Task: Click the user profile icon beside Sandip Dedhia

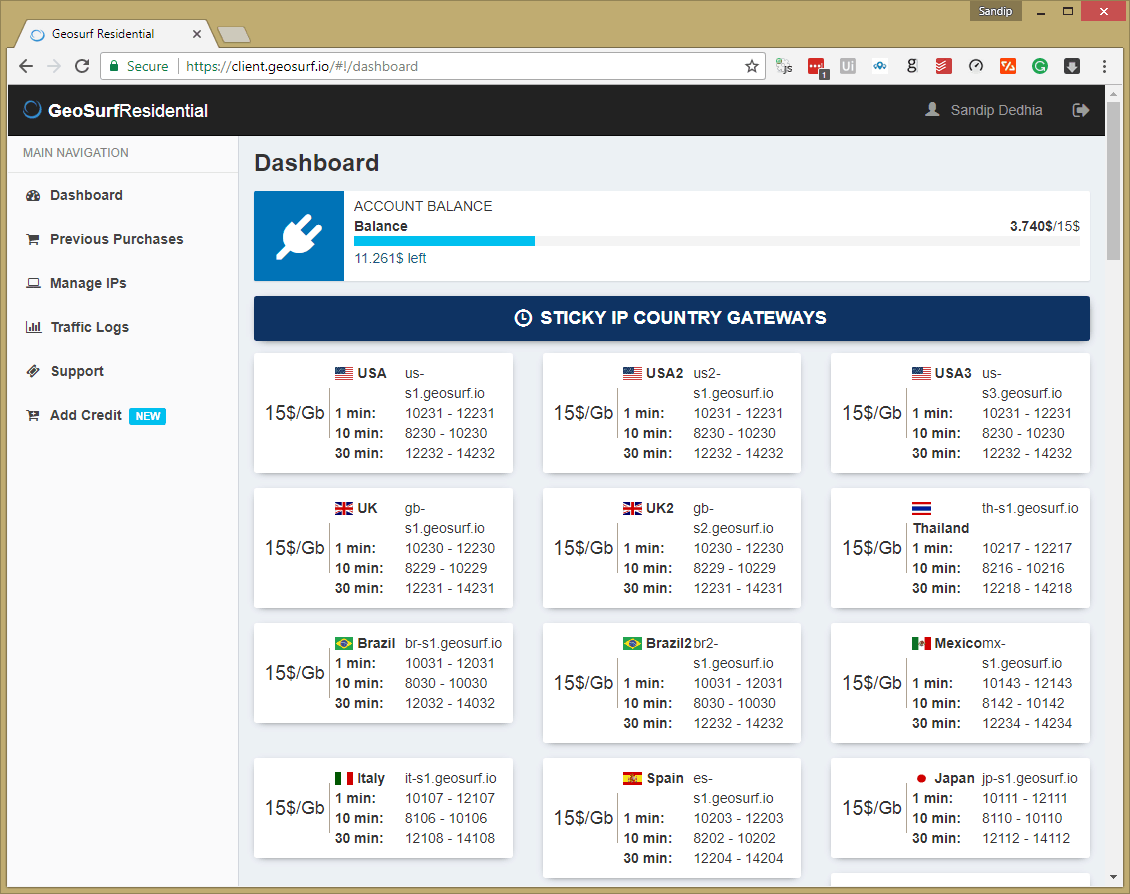Action: 932,109
